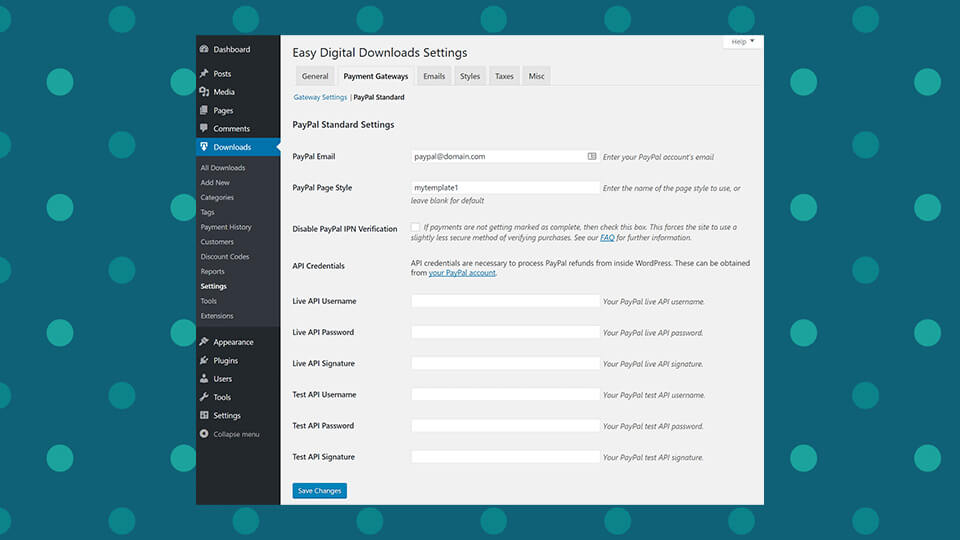Click the PayPal Email input field

pos(505,156)
